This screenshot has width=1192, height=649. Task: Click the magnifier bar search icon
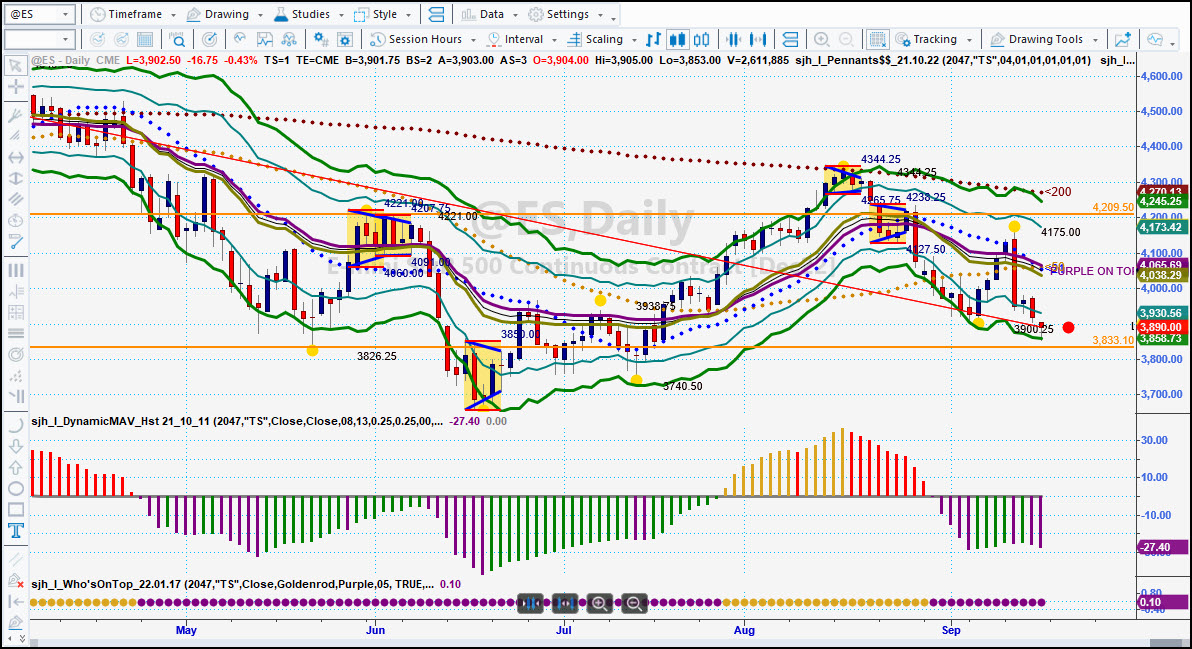(176, 40)
